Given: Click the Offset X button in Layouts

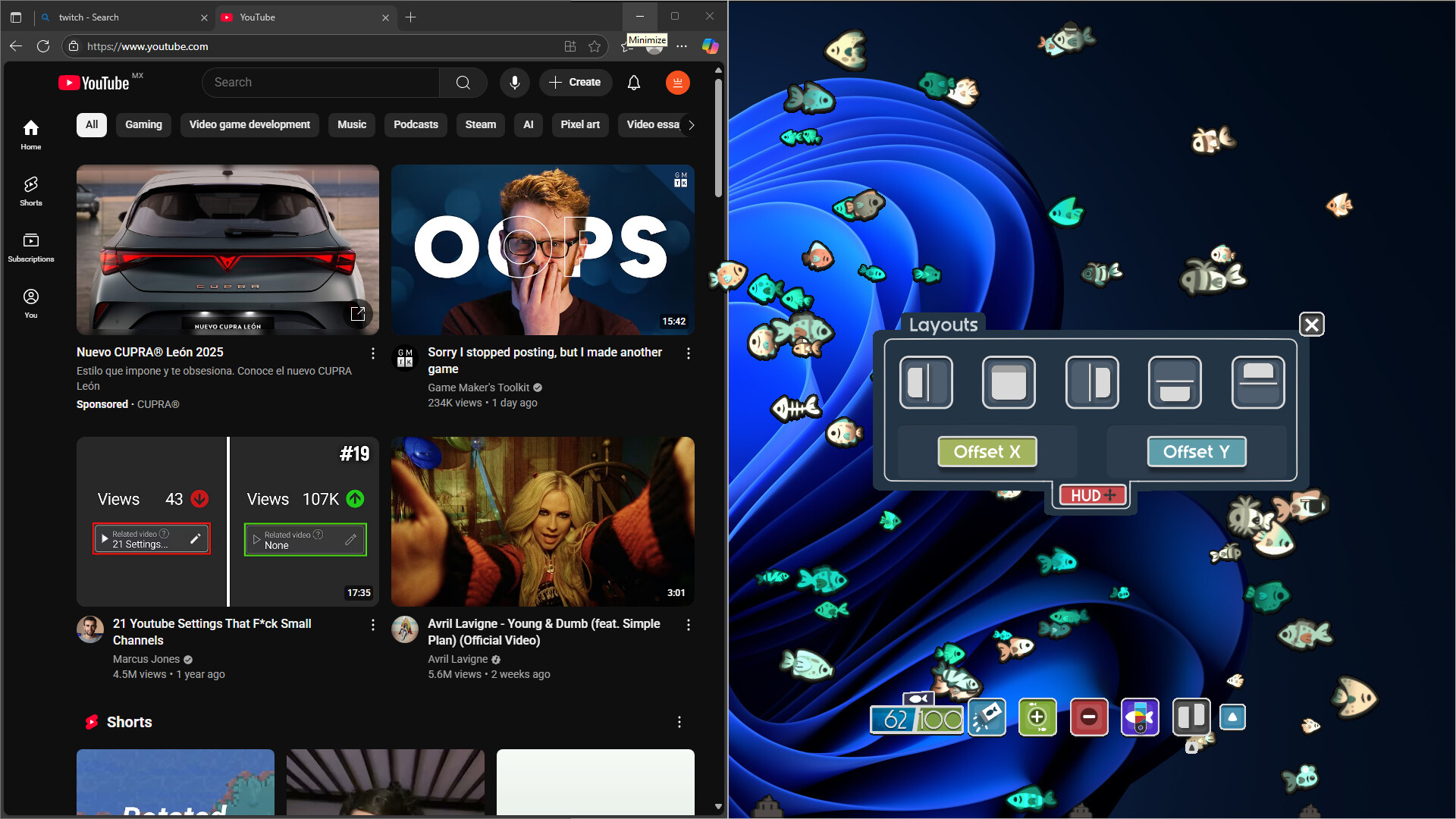Looking at the screenshot, I should click(x=987, y=451).
